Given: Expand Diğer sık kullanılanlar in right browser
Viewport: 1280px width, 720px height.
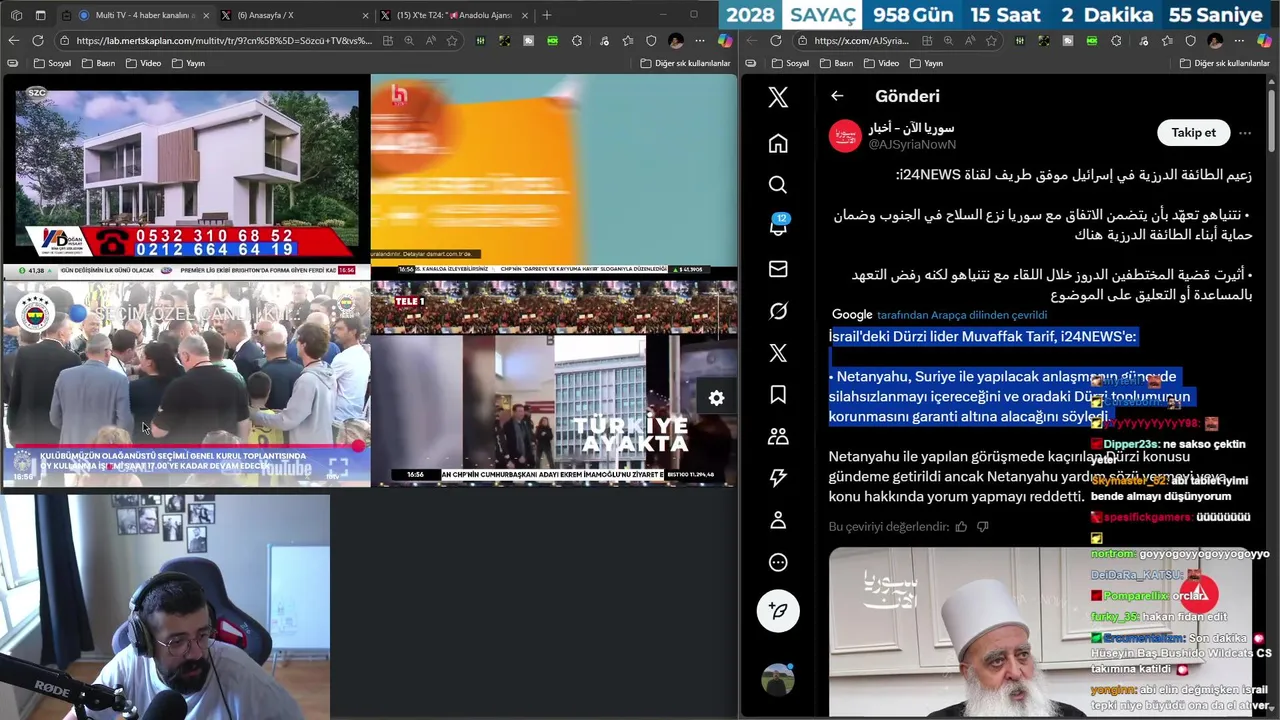Looking at the screenshot, I should tap(1225, 63).
